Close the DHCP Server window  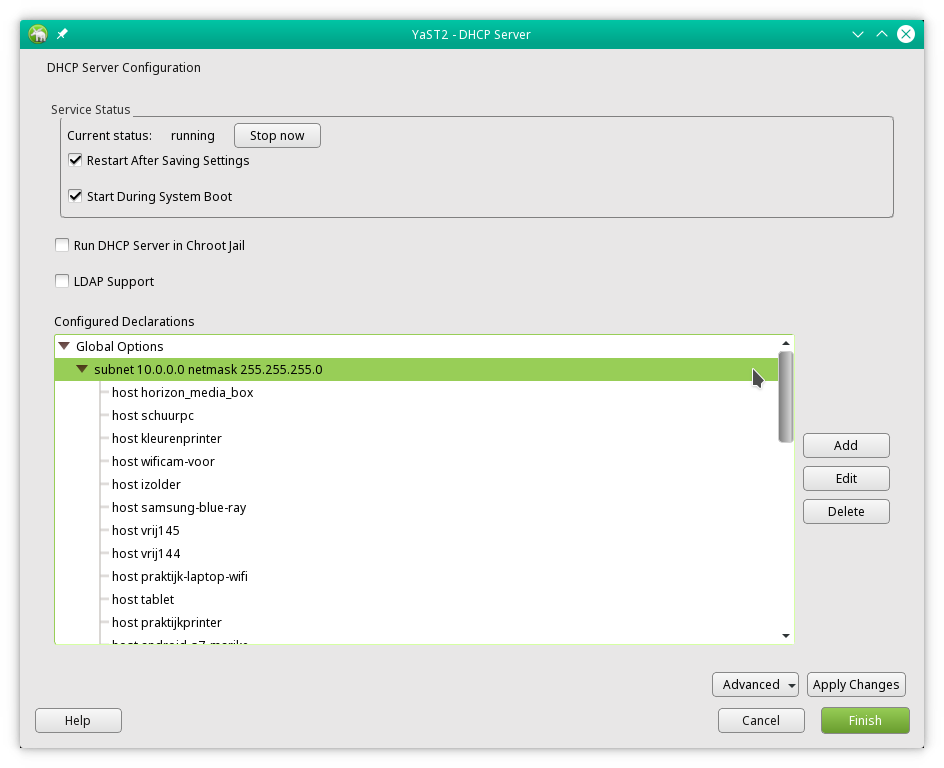[x=905, y=34]
